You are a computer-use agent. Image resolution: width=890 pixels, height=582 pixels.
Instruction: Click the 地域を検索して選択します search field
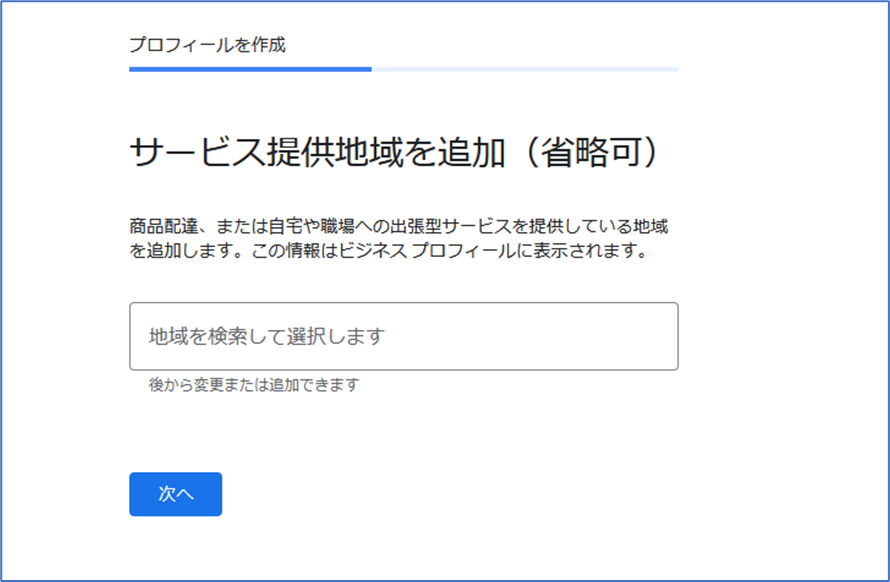click(404, 336)
